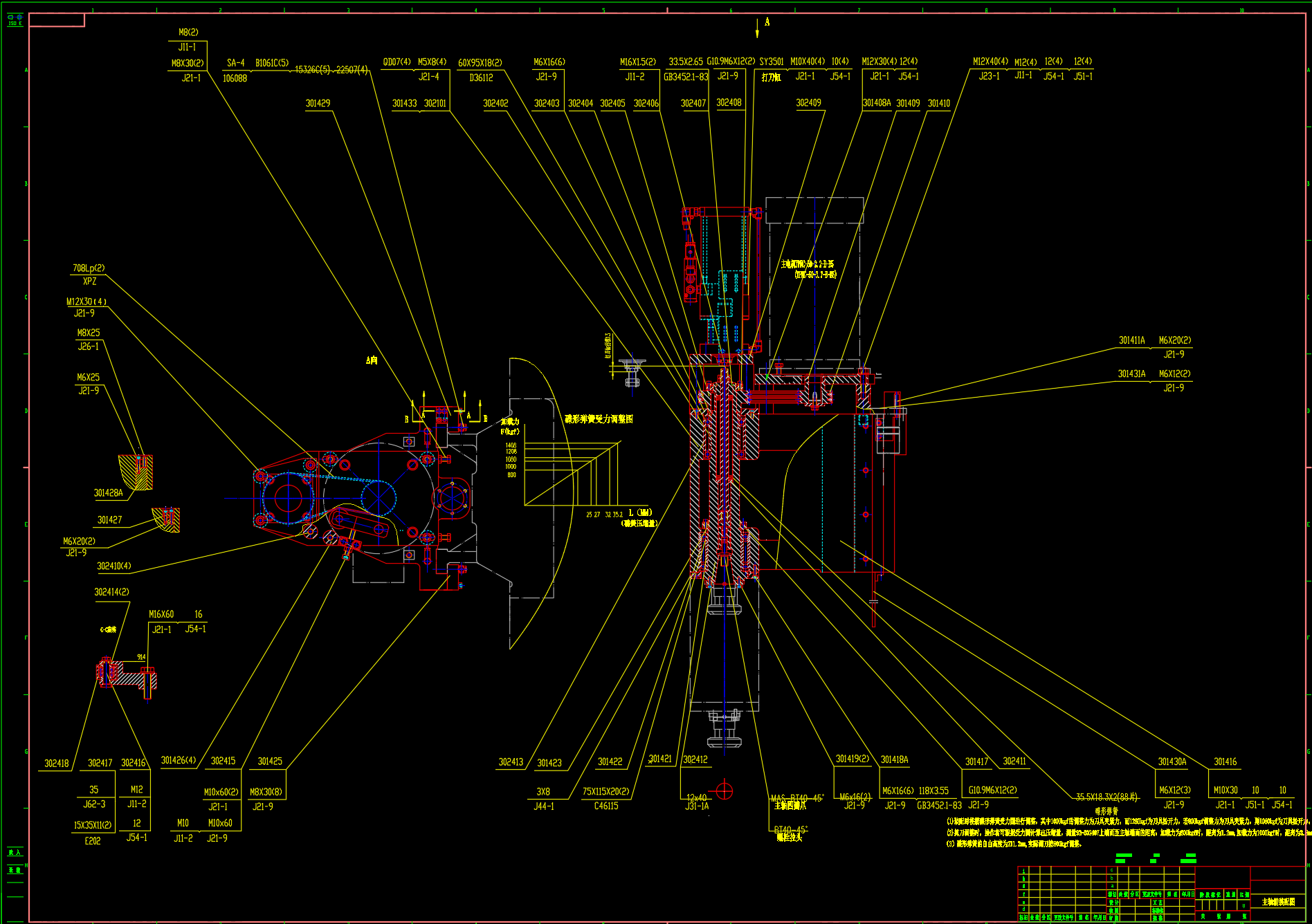This screenshot has width=1312, height=924.
Task: Click the 301427 hatched detail view
Action: [x=167, y=519]
